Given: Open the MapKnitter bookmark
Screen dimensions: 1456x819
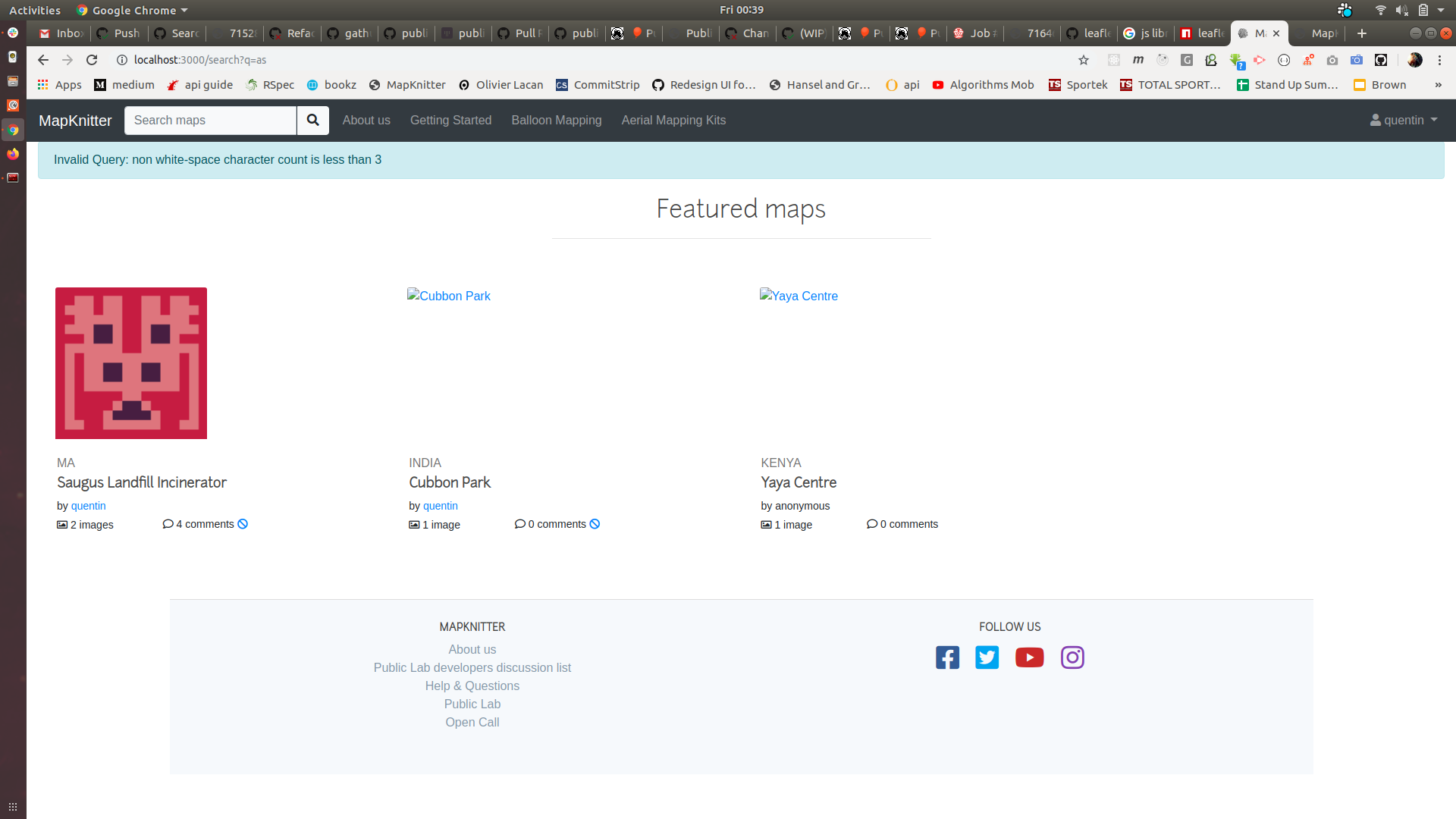Looking at the screenshot, I should pyautogui.click(x=407, y=85).
